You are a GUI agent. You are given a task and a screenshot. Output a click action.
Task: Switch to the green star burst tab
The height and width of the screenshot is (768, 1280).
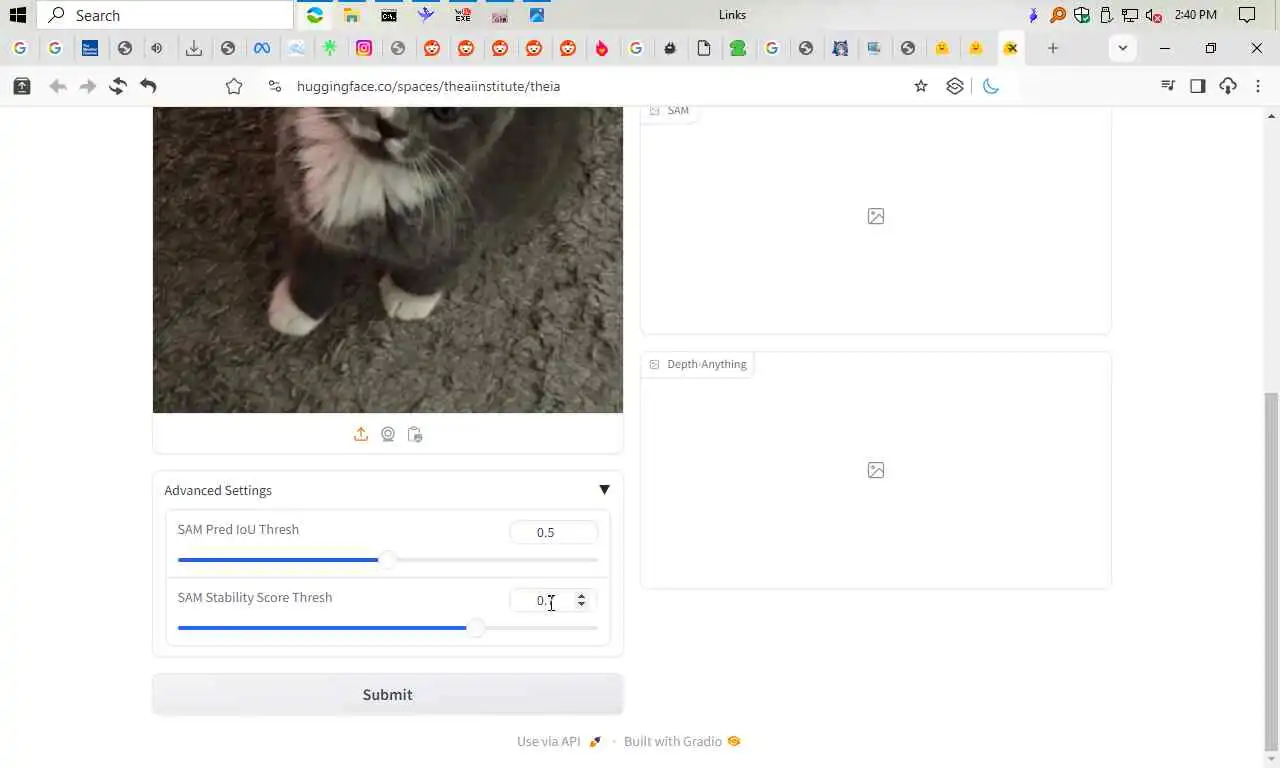(330, 48)
